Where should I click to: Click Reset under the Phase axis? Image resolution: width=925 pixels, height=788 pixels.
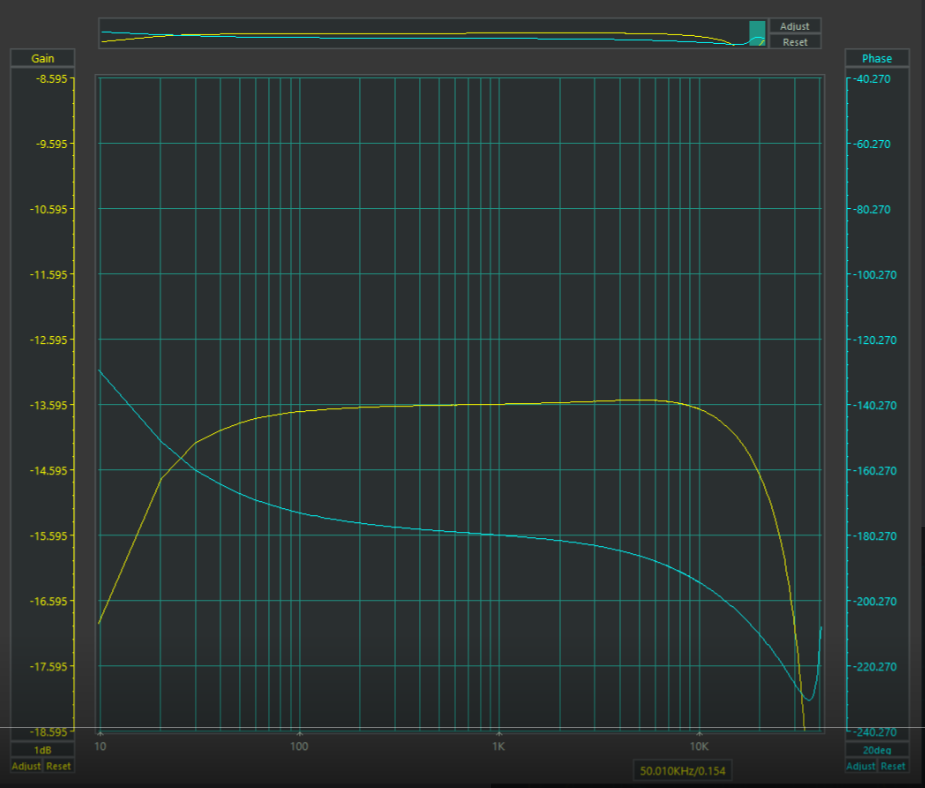(893, 766)
